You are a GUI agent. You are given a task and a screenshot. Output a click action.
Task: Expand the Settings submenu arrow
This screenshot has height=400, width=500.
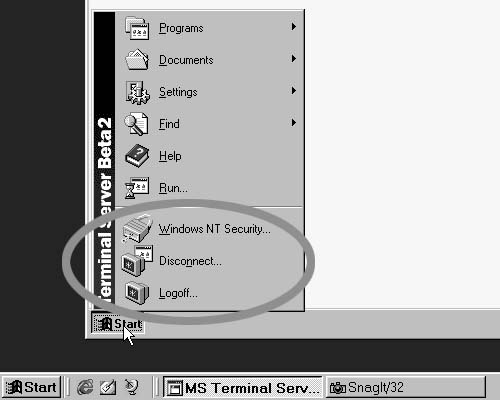tap(293, 91)
